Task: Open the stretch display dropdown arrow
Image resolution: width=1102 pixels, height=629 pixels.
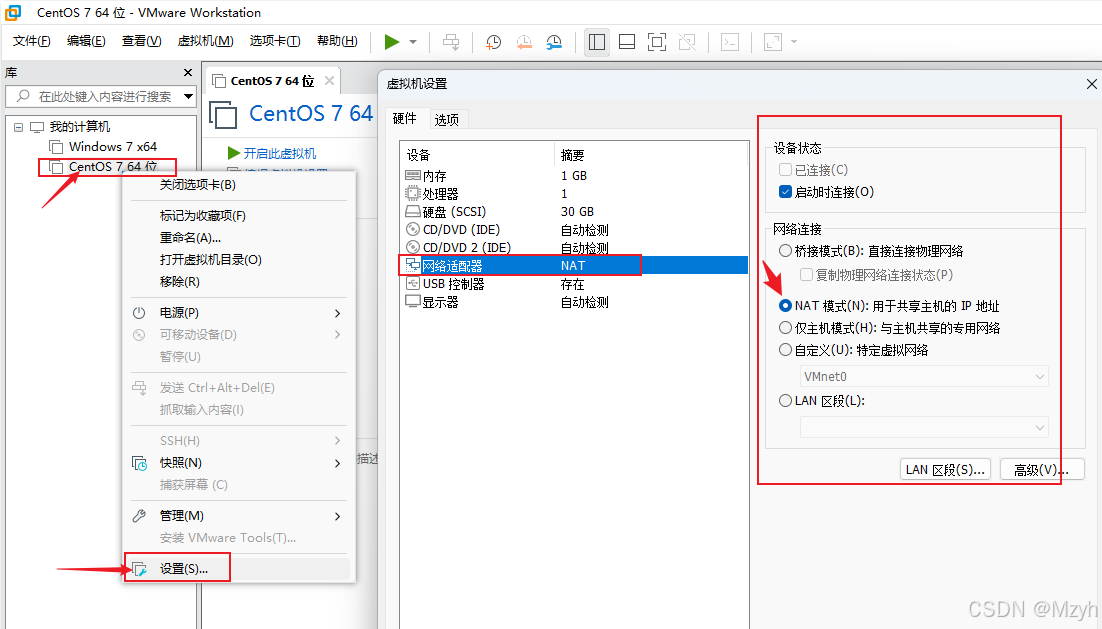Action: pyautogui.click(x=794, y=42)
